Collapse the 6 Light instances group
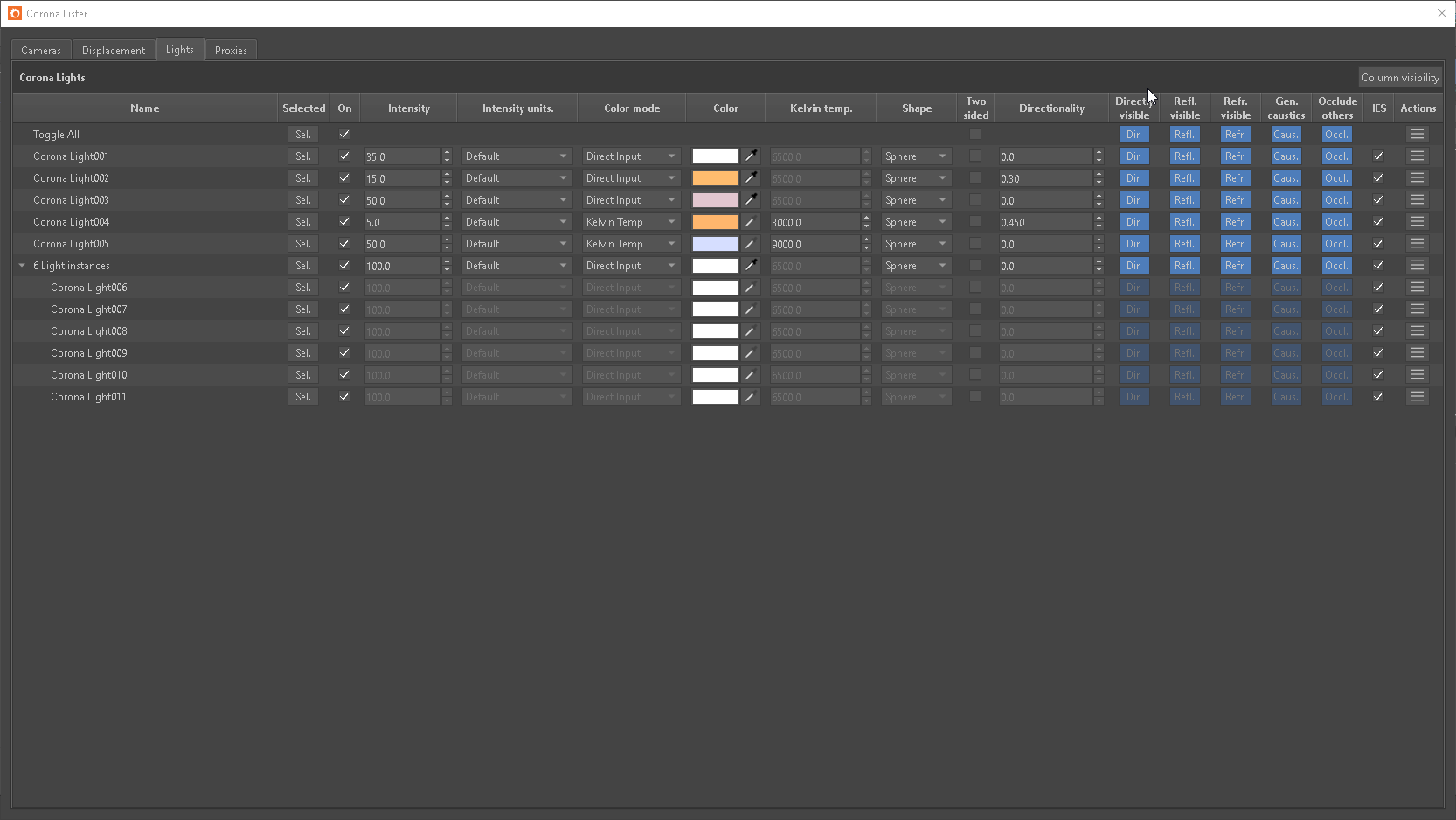The image size is (1456, 820). (22, 266)
